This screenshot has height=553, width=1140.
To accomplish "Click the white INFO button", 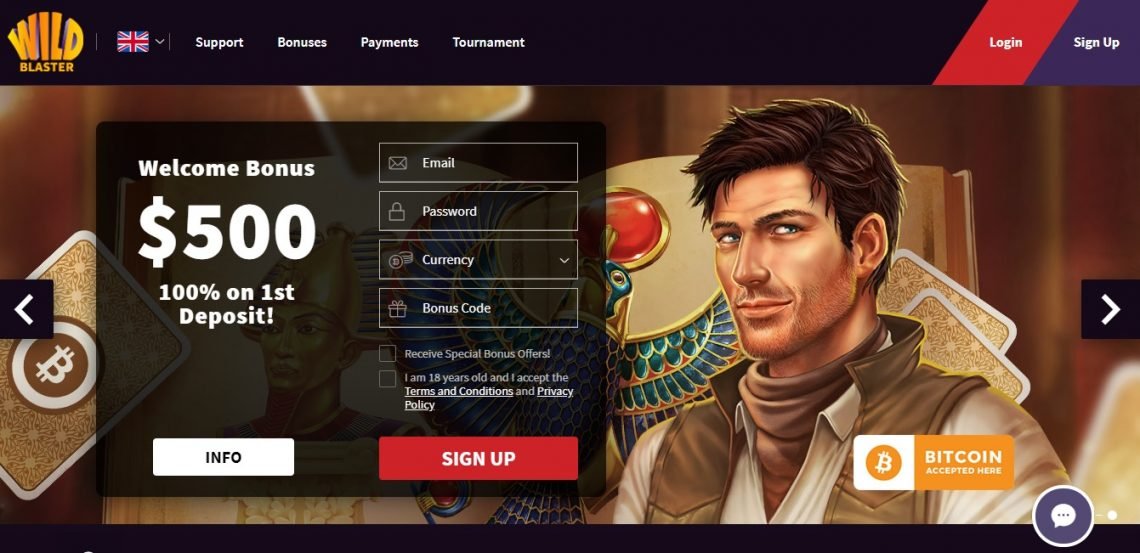I will (223, 457).
